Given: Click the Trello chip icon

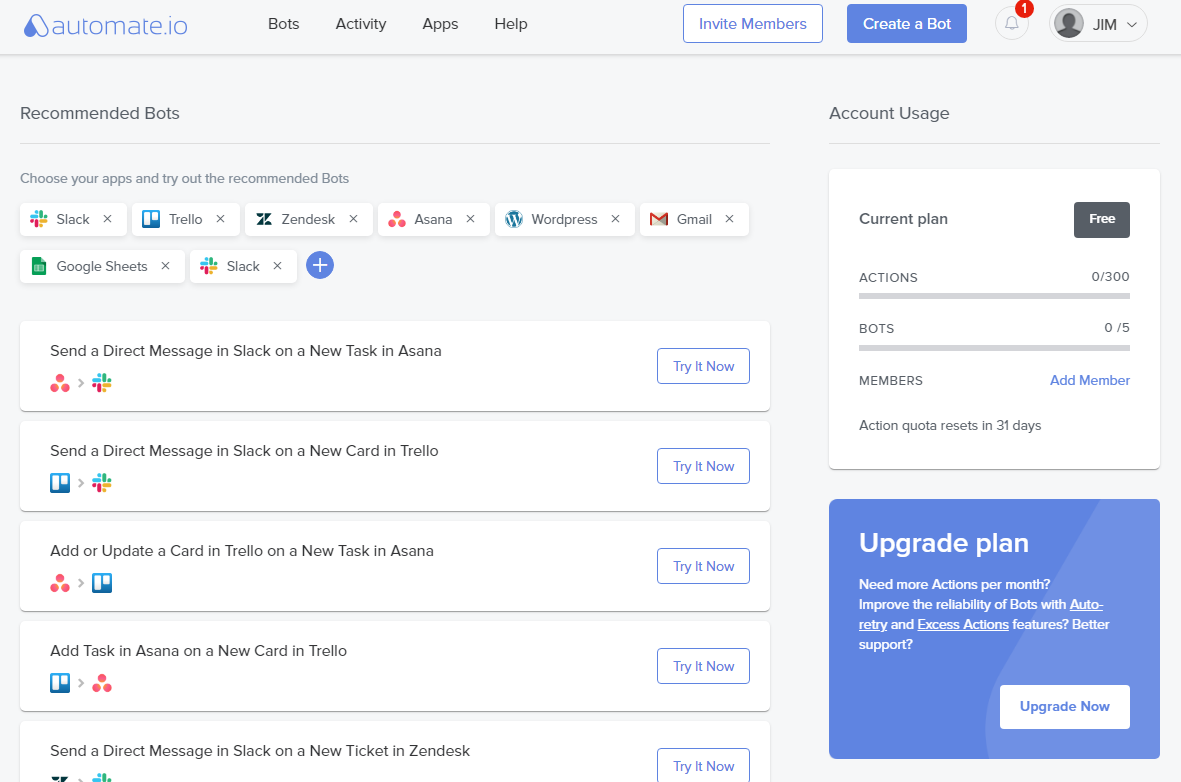Looking at the screenshot, I should pos(151,219).
